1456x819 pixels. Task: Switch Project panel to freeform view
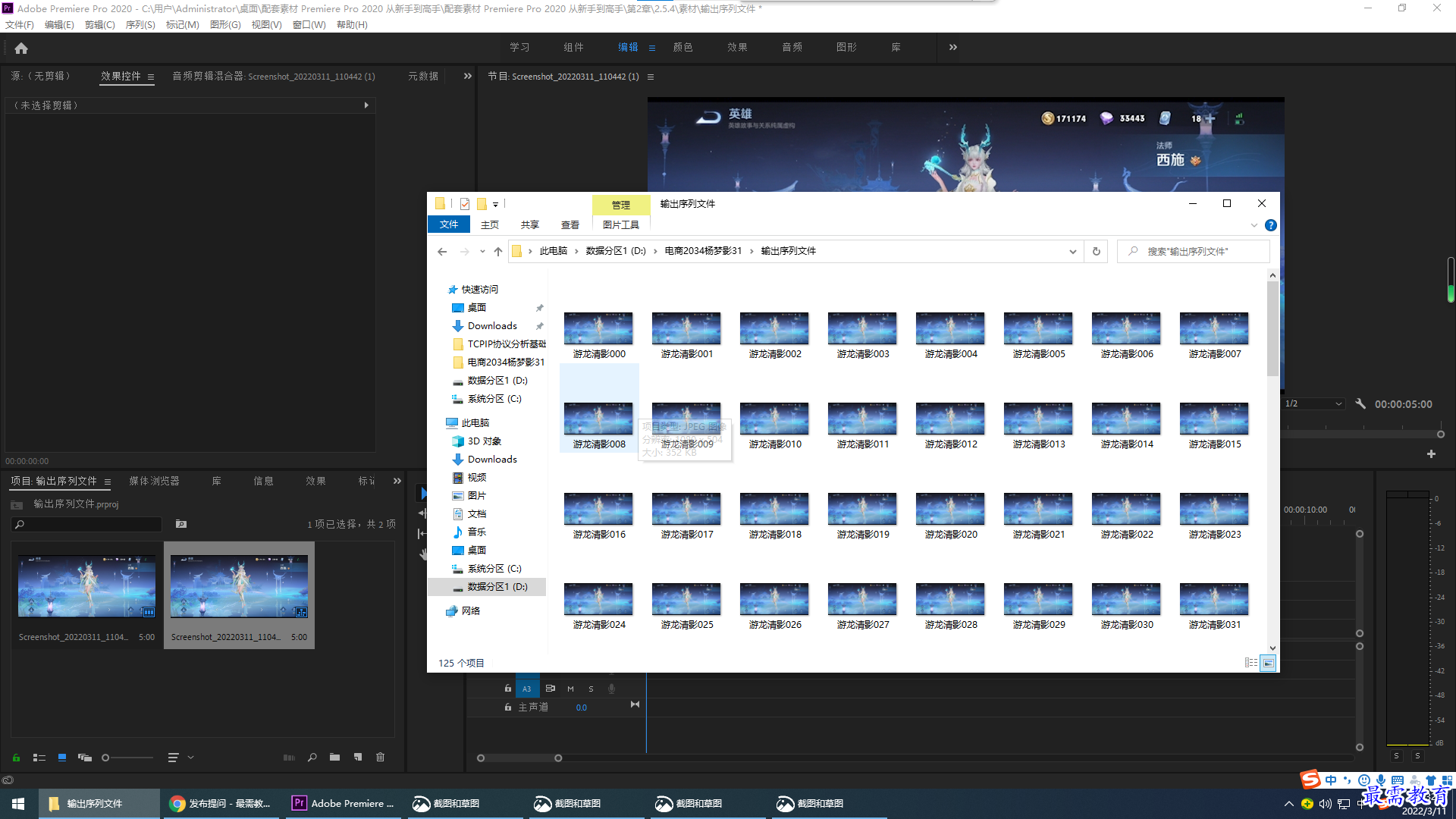click(x=85, y=758)
